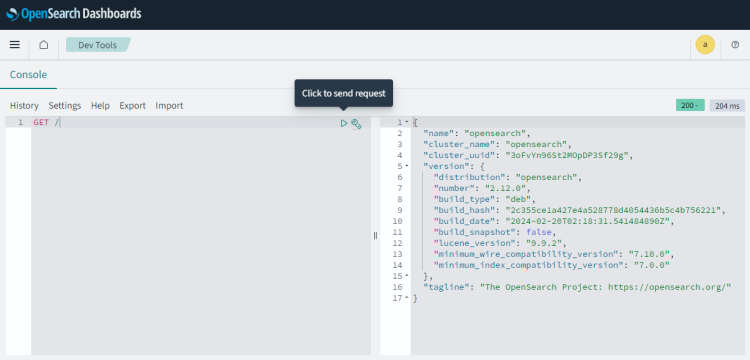The image size is (750, 360).
Task: Click the pane resize divider handle
Action: pos(375,235)
